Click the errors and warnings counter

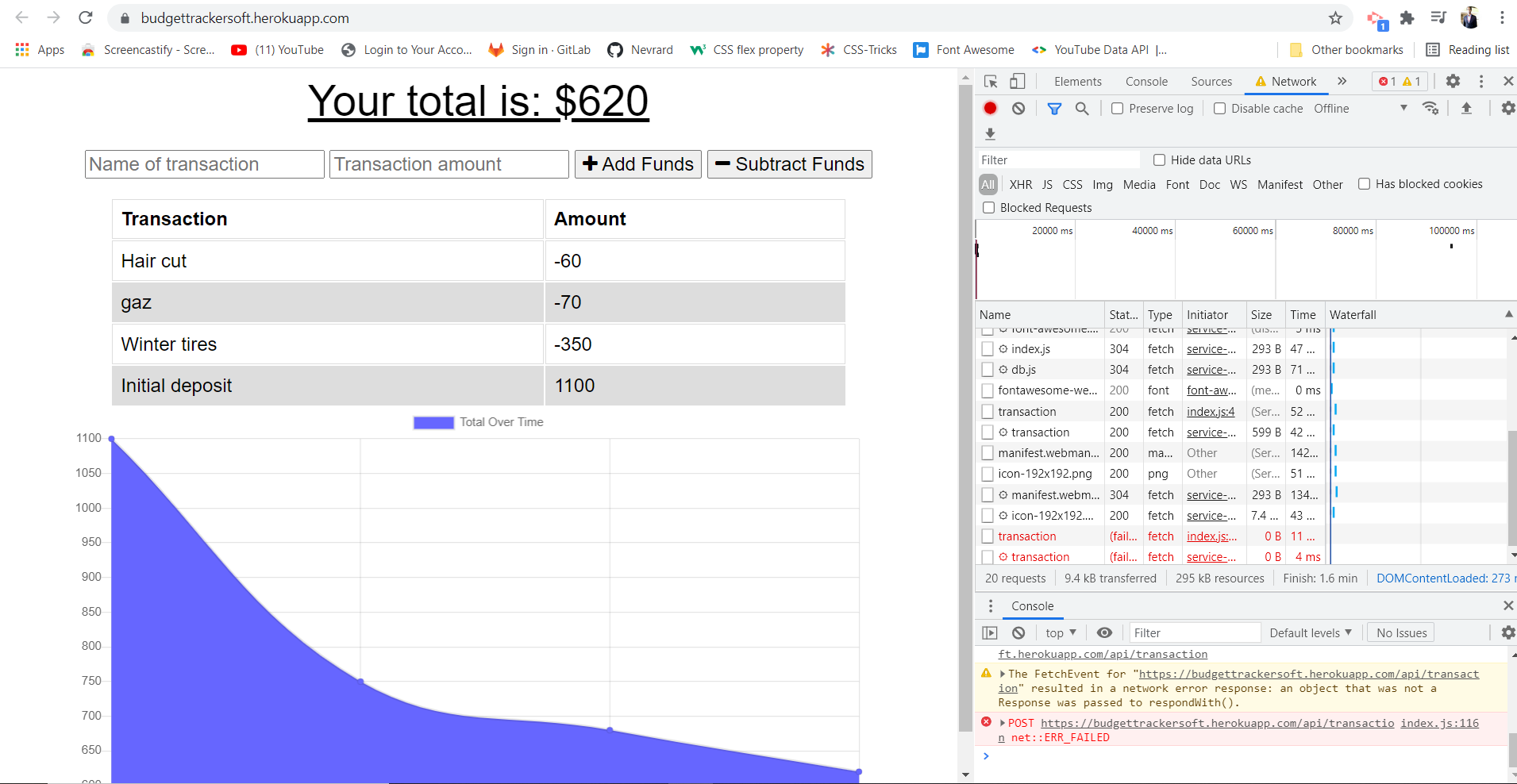[x=1400, y=81]
